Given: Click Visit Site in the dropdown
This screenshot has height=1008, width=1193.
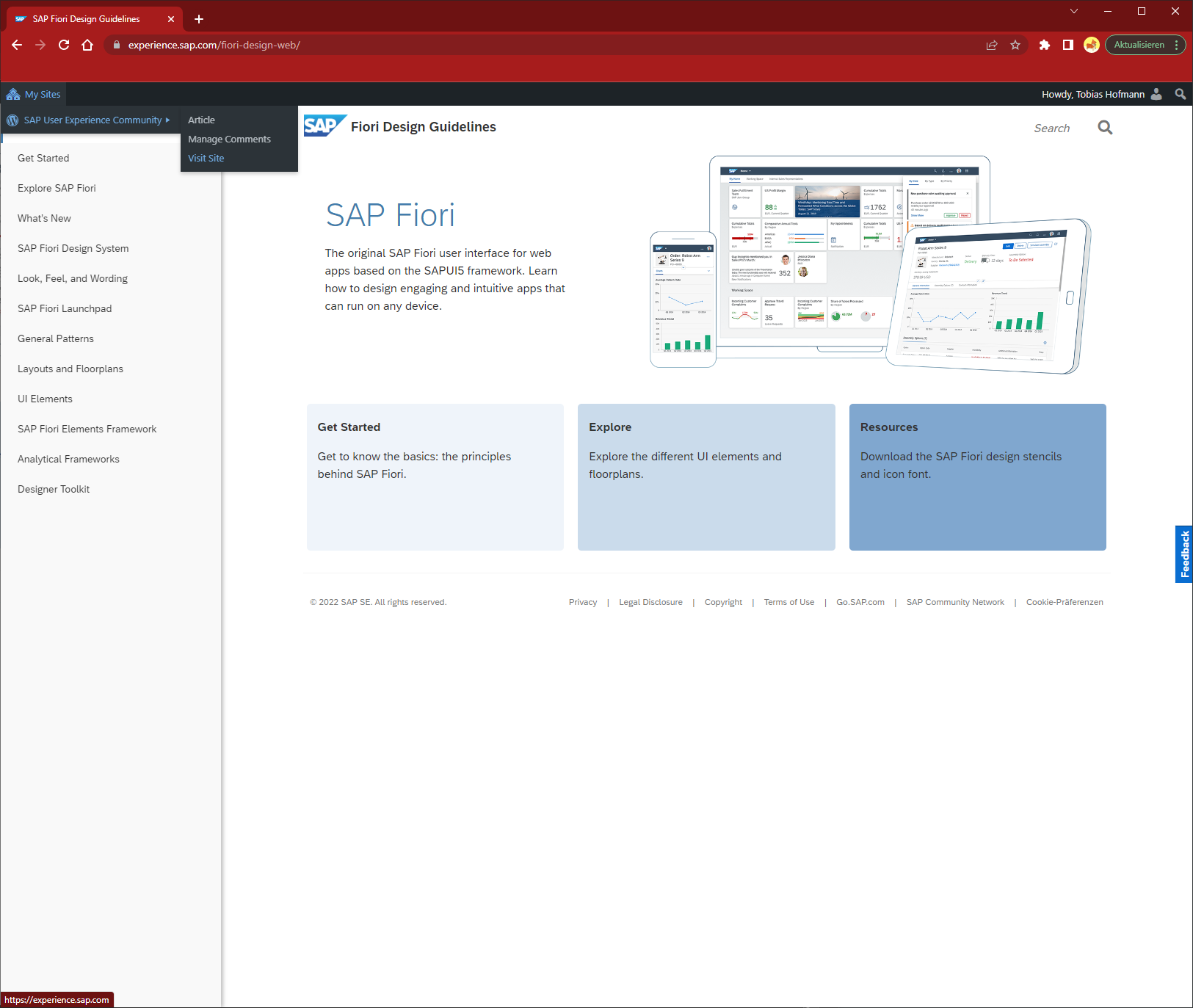Looking at the screenshot, I should click(x=206, y=158).
